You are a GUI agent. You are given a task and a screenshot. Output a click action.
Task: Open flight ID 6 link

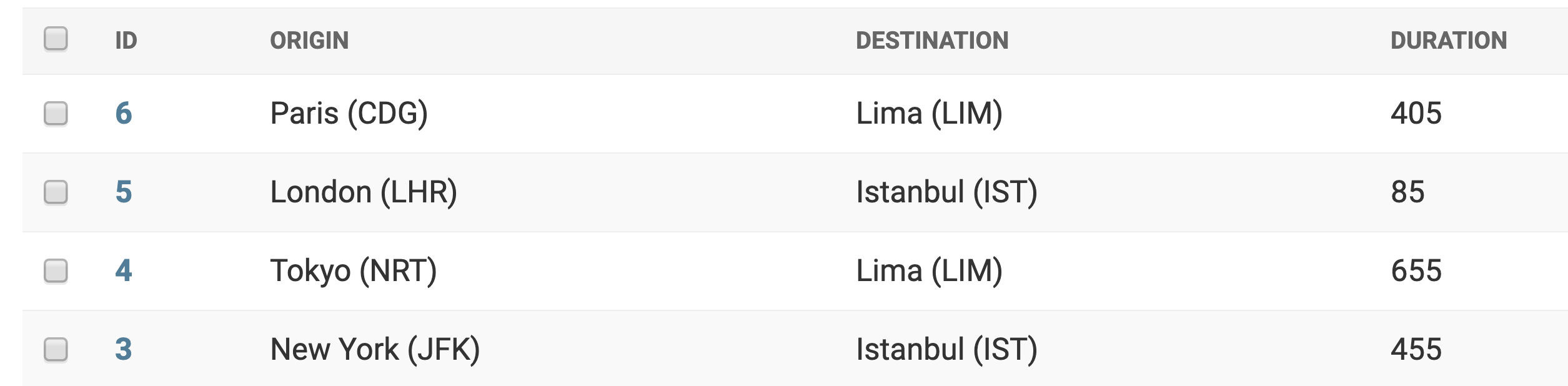124,114
